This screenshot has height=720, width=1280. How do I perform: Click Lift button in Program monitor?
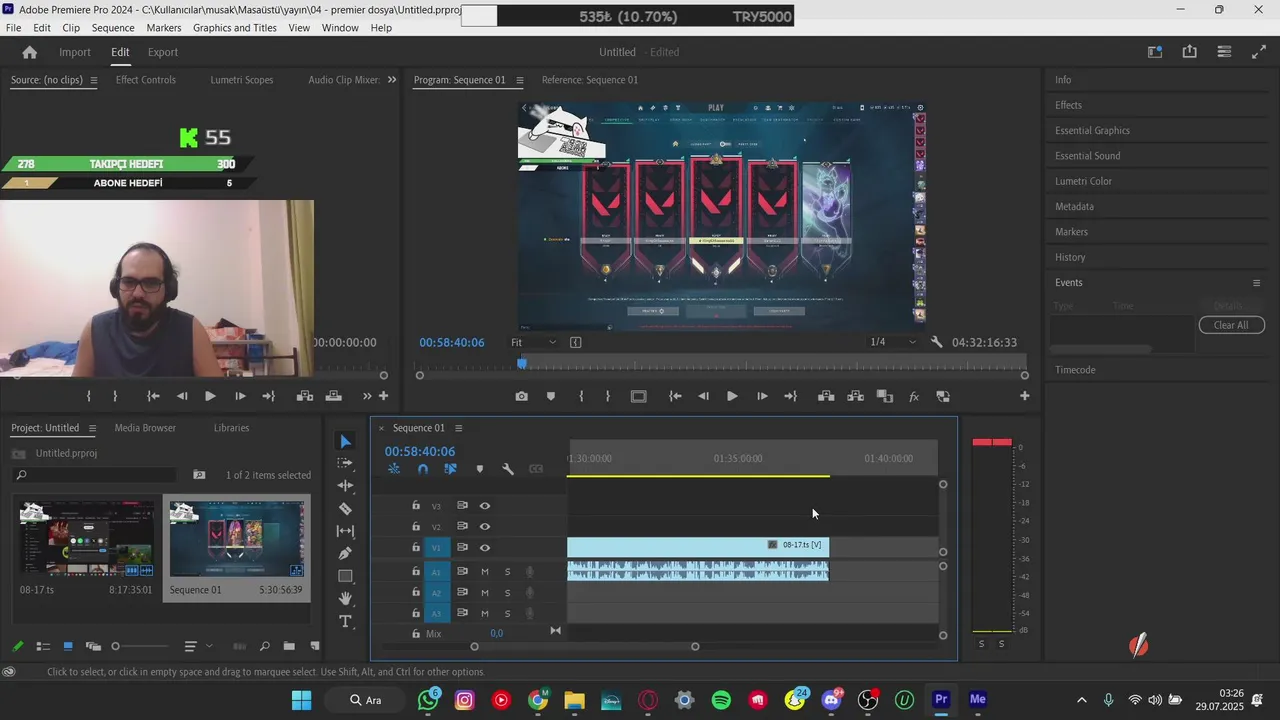[826, 396]
